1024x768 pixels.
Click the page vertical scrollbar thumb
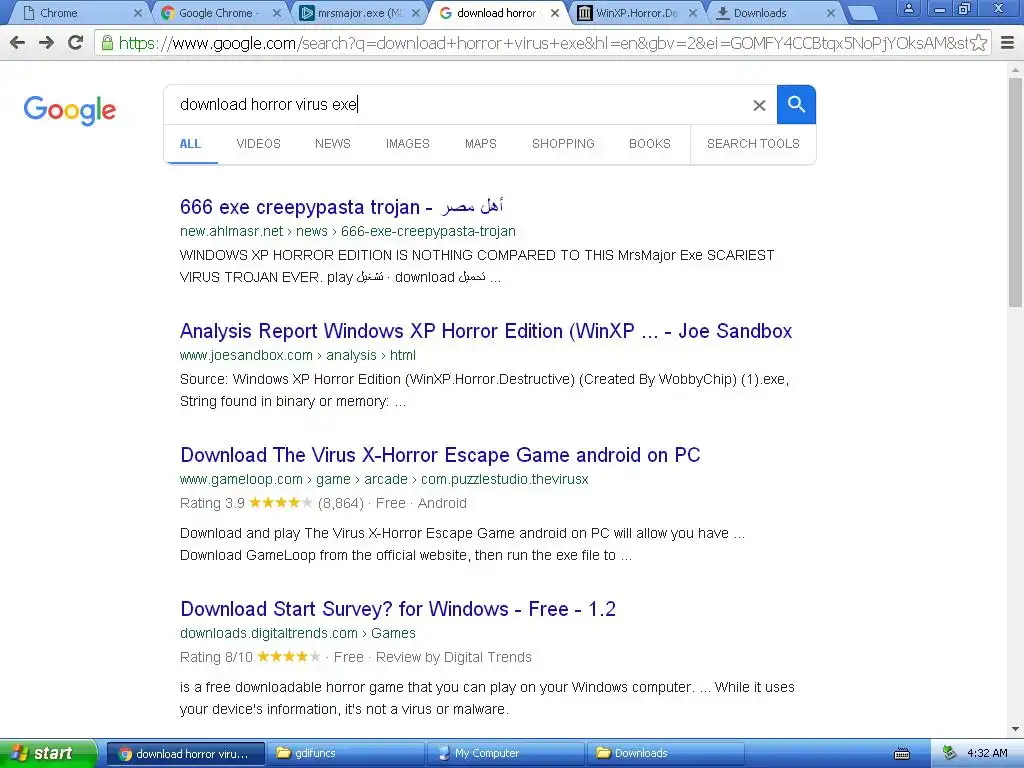coord(1016,191)
